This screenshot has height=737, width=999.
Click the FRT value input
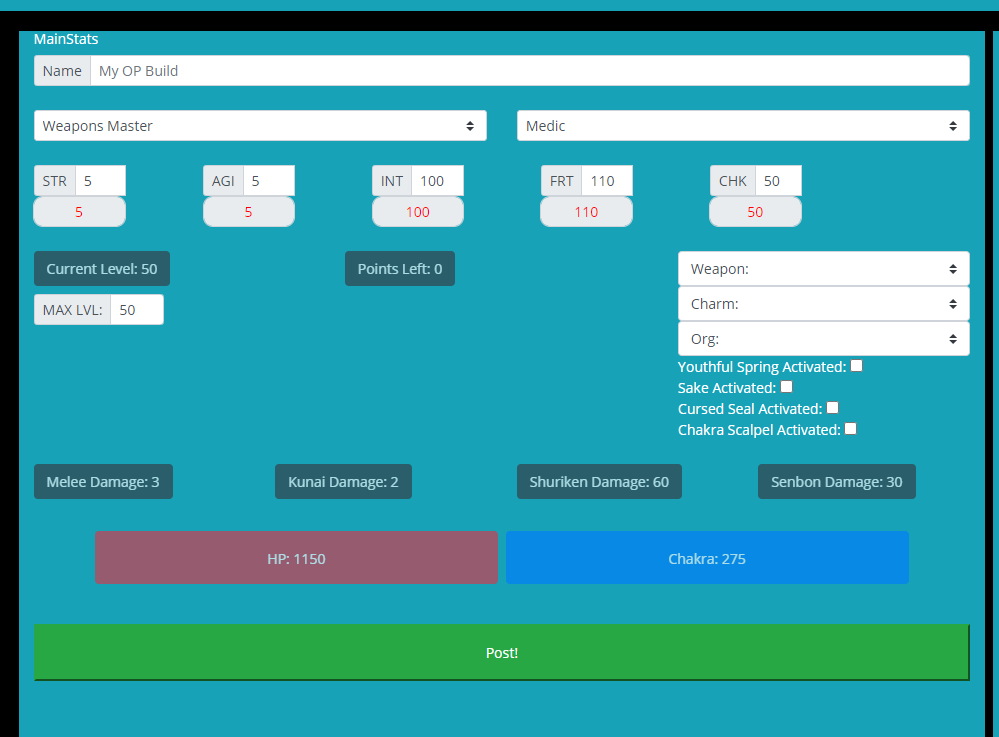pyautogui.click(x=607, y=181)
